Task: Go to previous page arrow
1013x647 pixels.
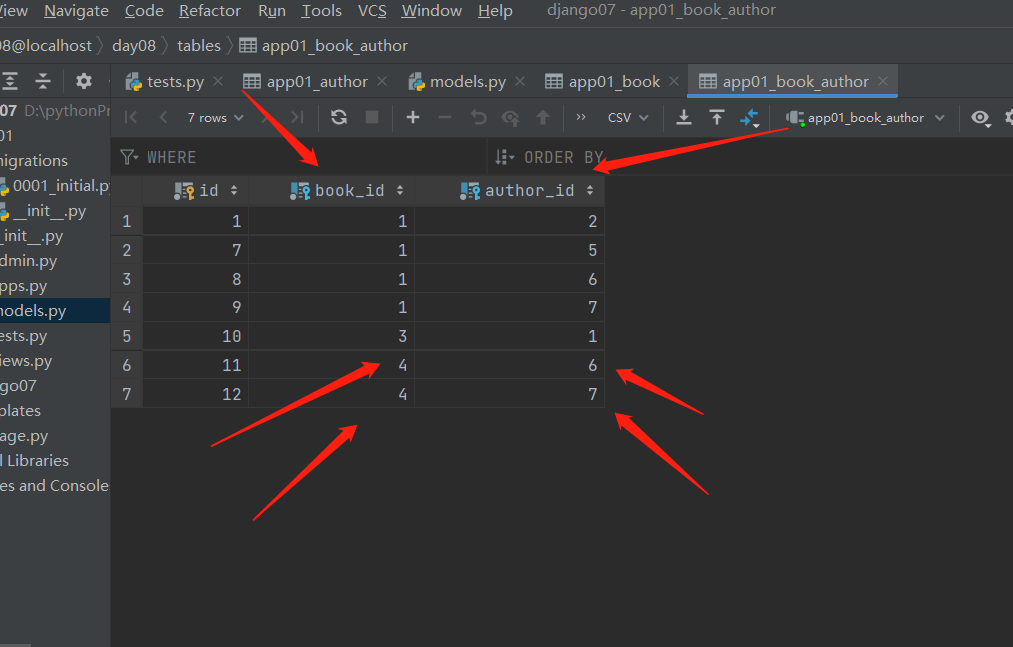Action: click(x=163, y=117)
